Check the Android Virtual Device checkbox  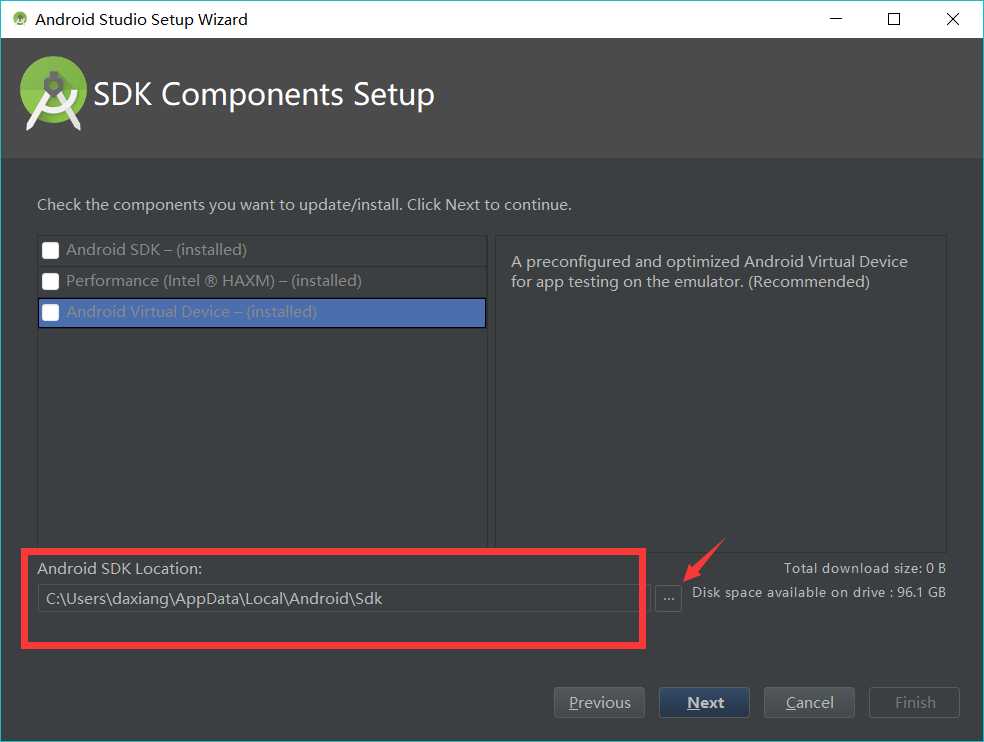tap(50, 312)
